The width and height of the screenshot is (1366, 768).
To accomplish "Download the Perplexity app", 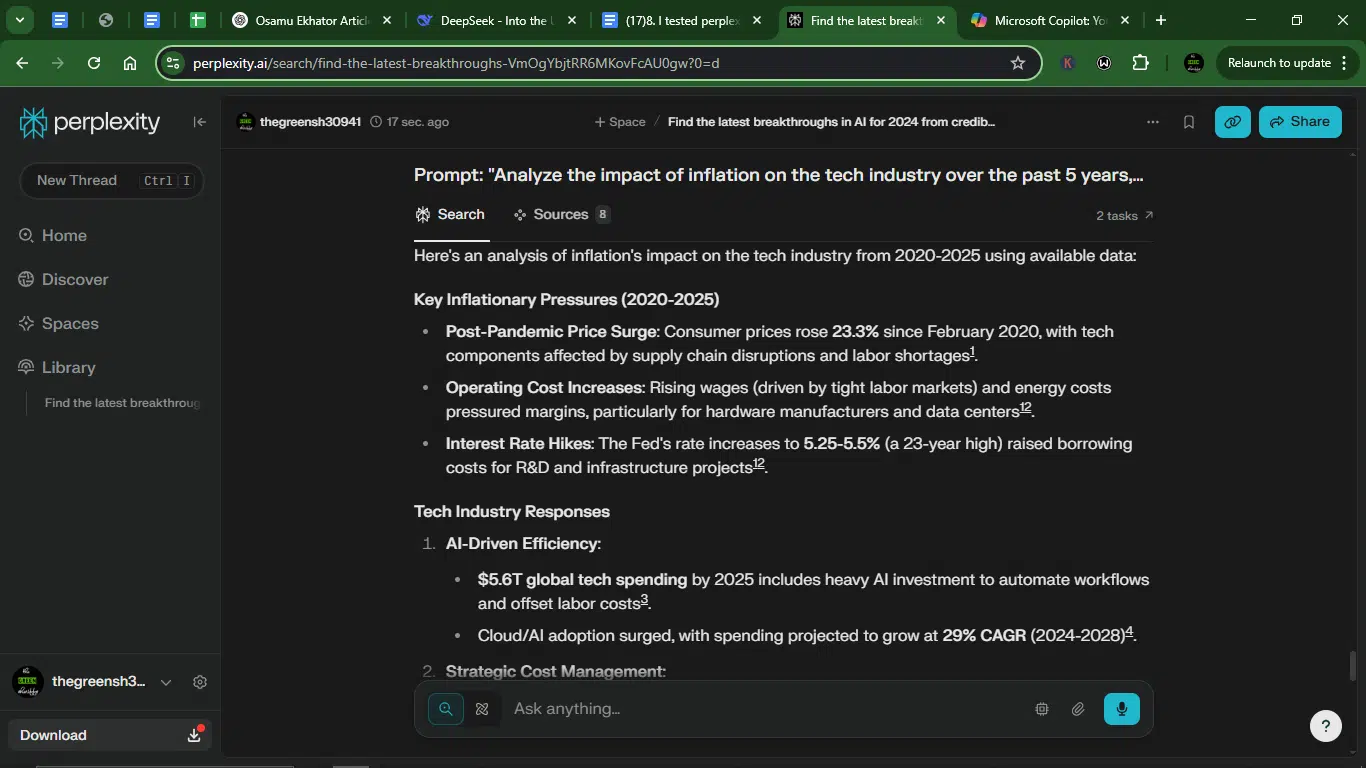I will 110,735.
